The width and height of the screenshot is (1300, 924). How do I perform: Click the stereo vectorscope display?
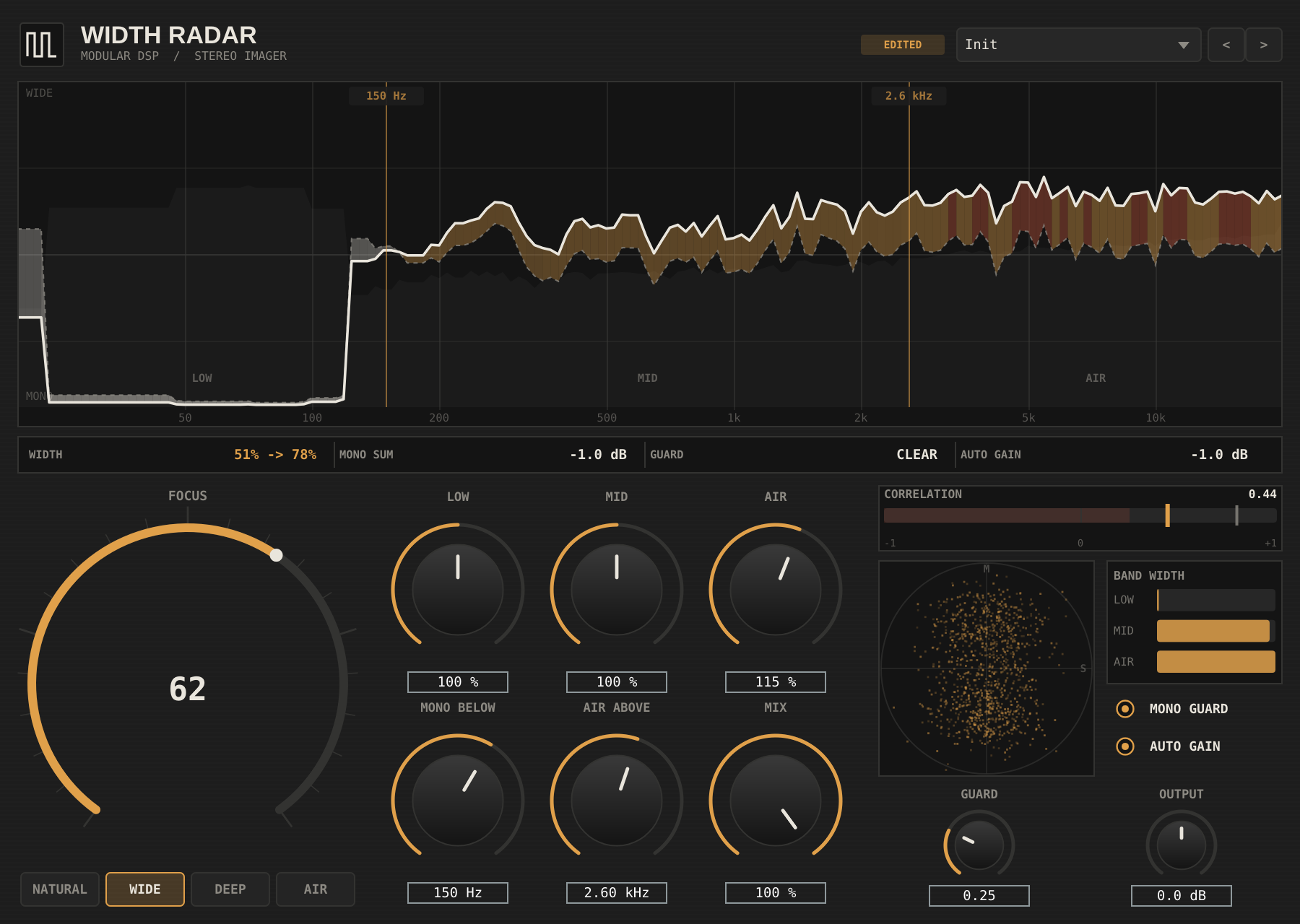pyautogui.click(x=987, y=668)
